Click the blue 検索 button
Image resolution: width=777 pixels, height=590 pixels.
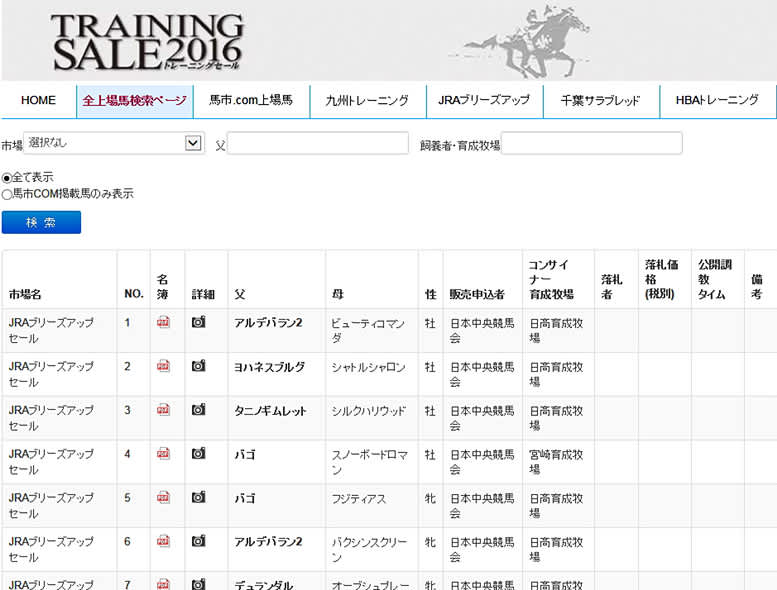click(x=41, y=222)
